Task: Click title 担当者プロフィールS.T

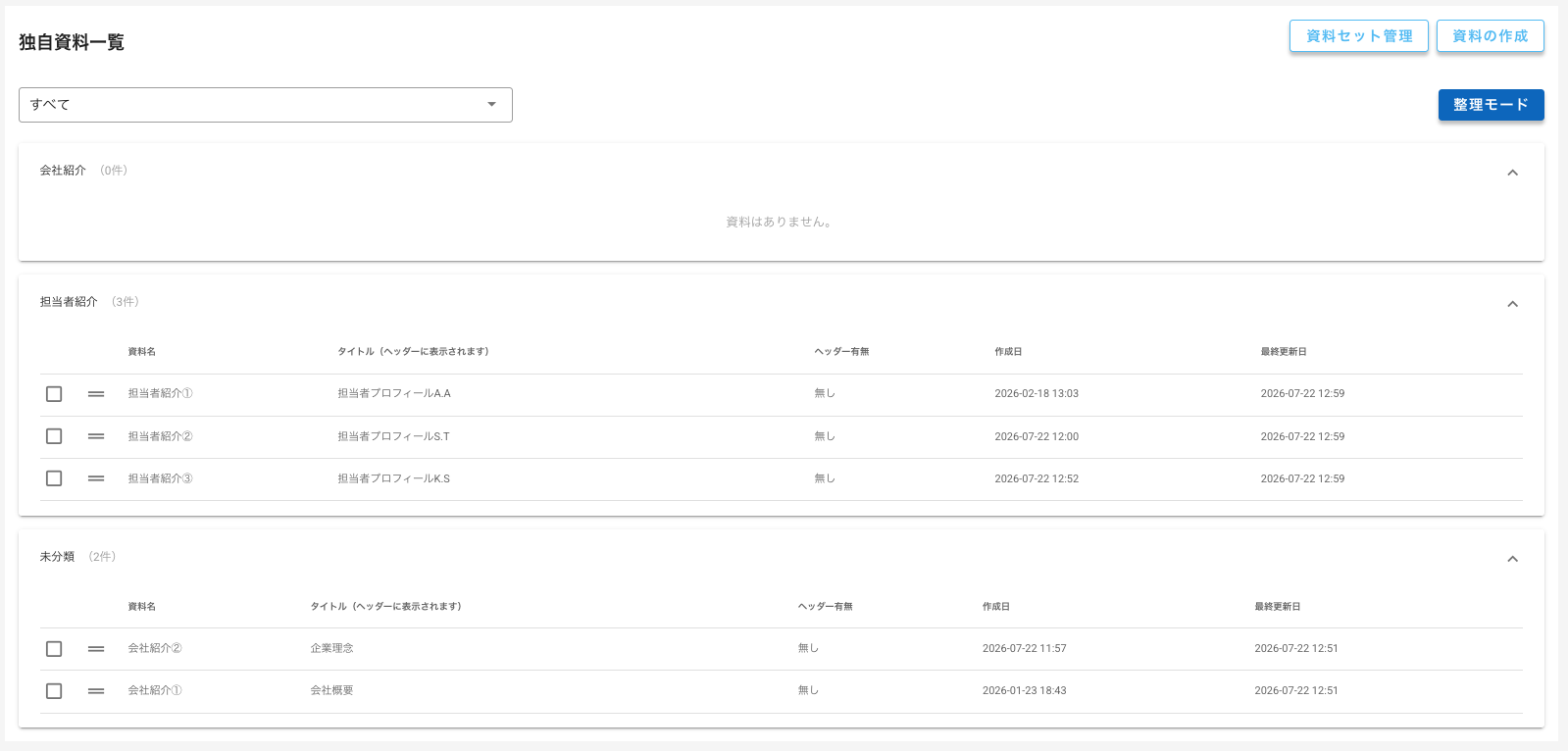Action: point(394,436)
